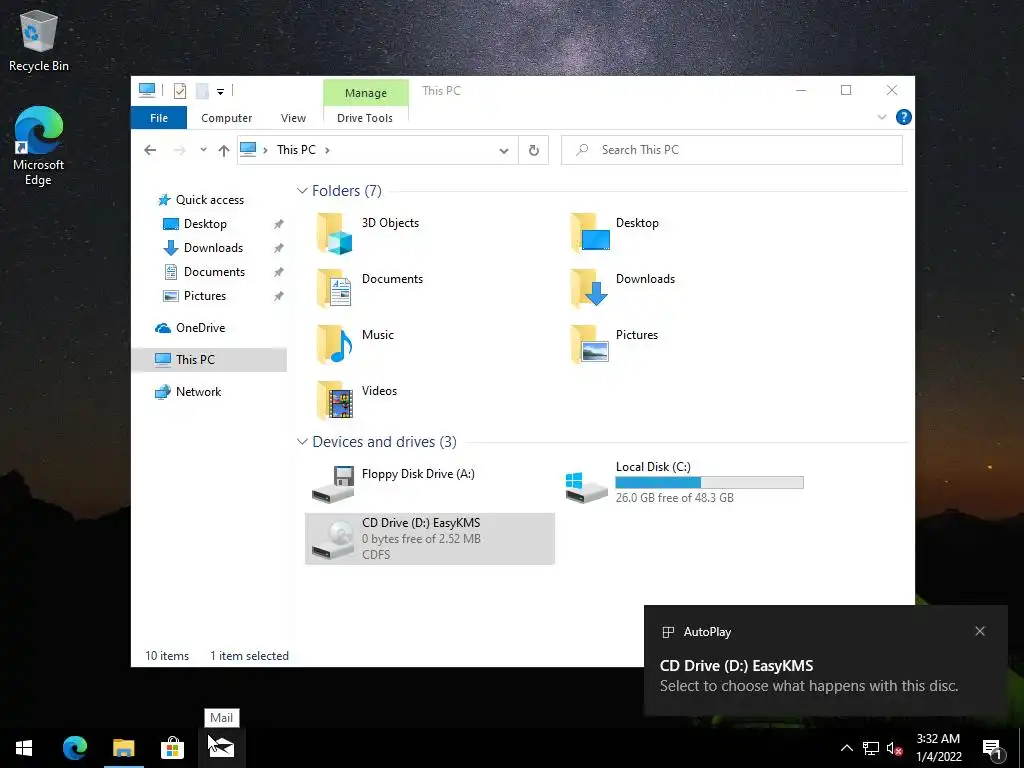Open recent locations dropdown arrow

pyautogui.click(x=203, y=150)
